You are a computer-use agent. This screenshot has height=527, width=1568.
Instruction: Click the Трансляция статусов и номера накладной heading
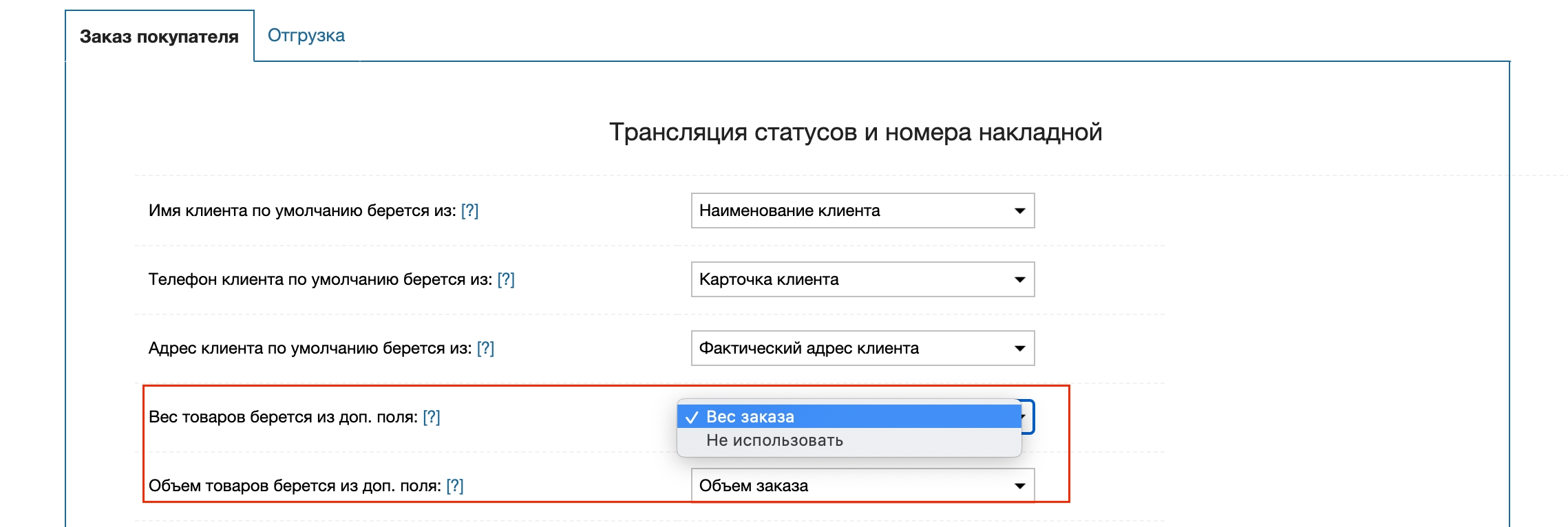click(855, 132)
